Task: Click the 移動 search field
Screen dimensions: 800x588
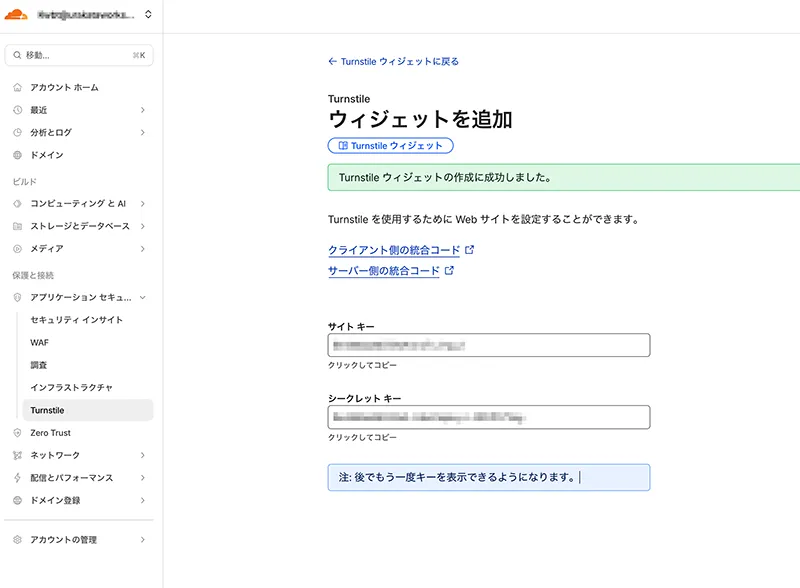Action: (x=80, y=55)
